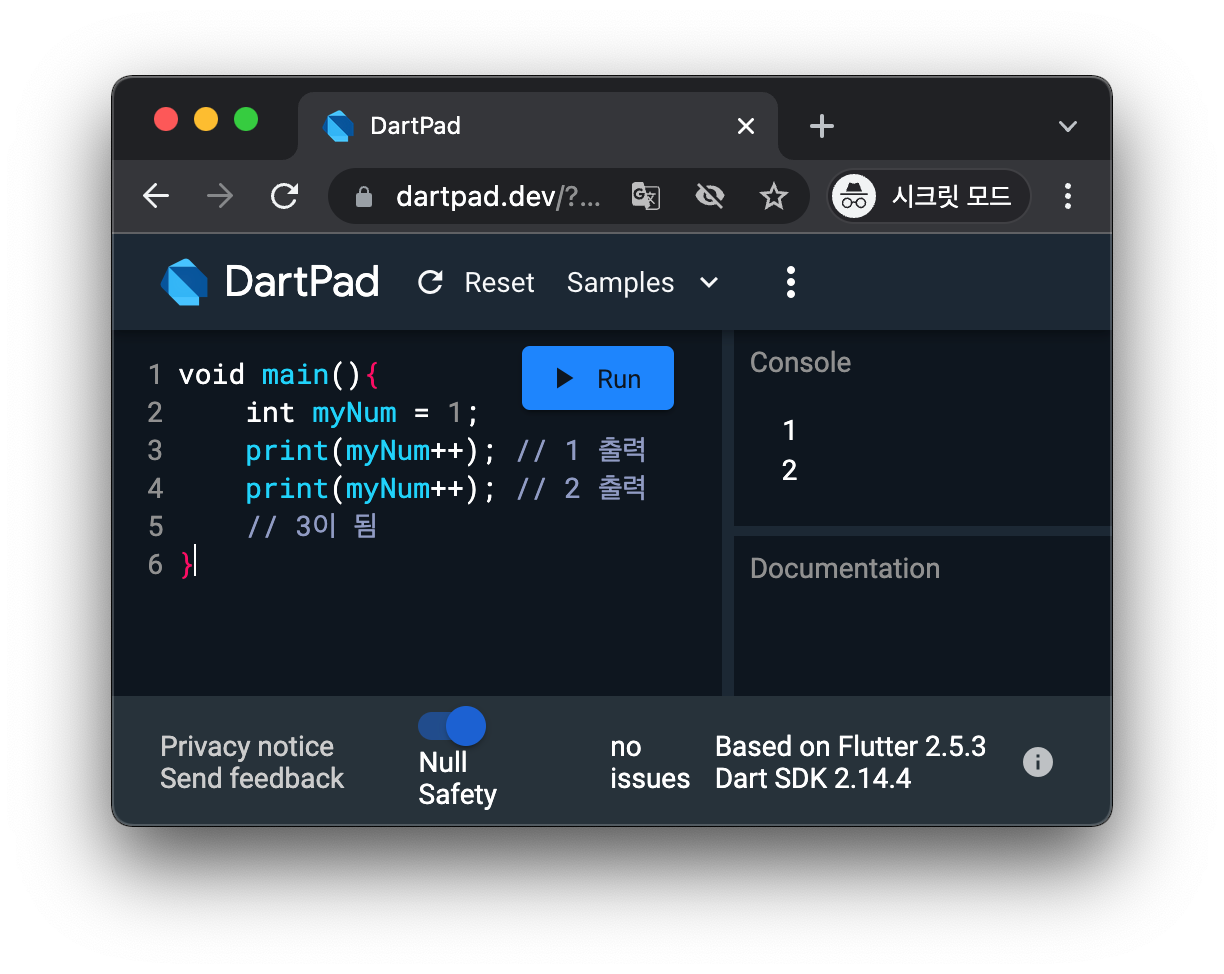The height and width of the screenshot is (974, 1224).
Task: Click 'Dart SDK 2.14.4' version text
Action: 813,778
